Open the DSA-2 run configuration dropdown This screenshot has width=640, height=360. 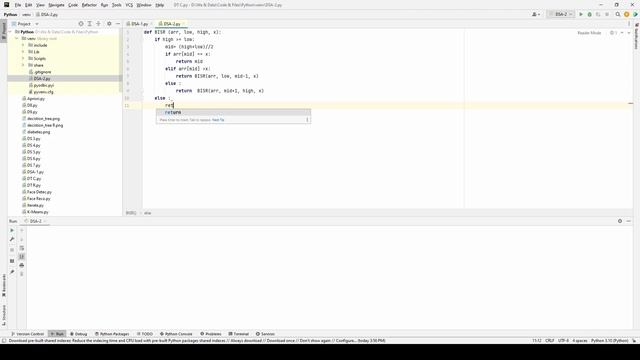tap(561, 14)
